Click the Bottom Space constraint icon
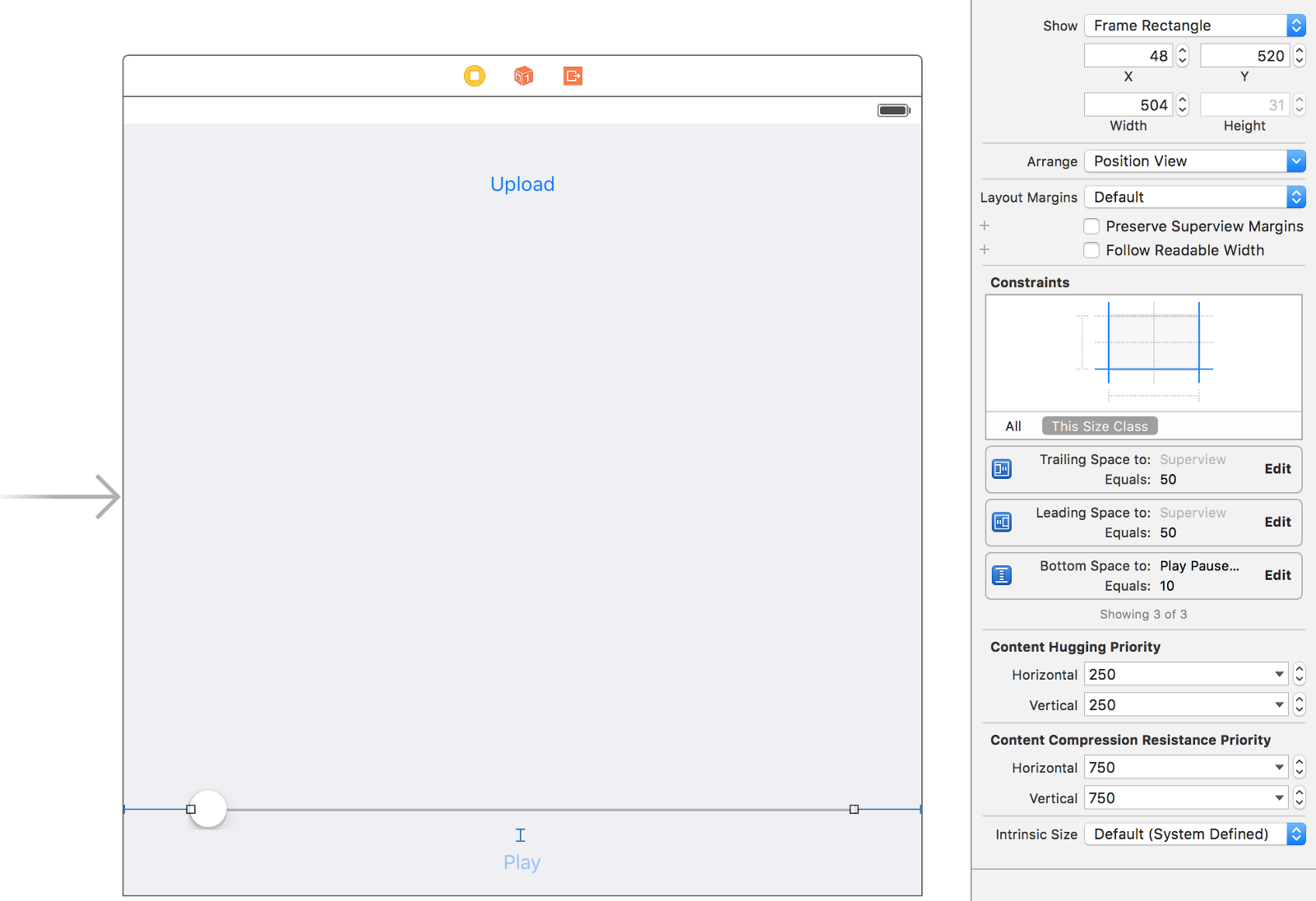This screenshot has height=901, width=1316. point(1002,575)
